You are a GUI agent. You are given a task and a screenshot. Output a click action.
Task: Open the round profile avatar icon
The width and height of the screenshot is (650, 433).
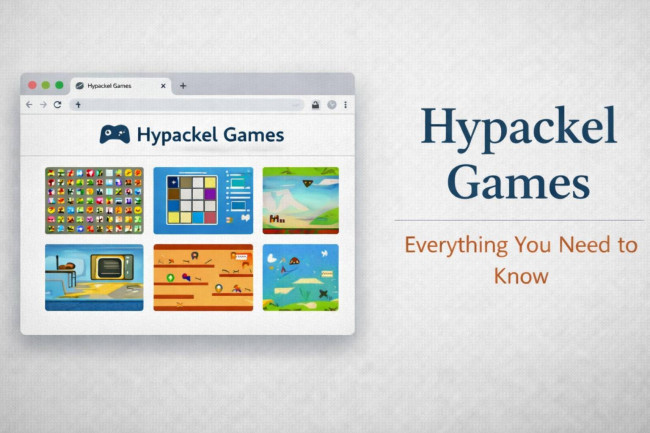tap(331, 104)
